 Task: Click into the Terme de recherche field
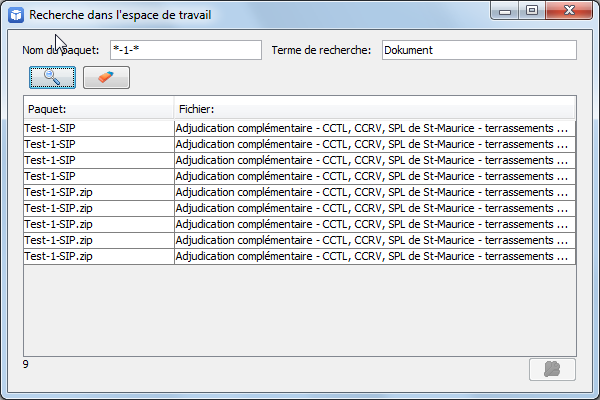[x=479, y=50]
